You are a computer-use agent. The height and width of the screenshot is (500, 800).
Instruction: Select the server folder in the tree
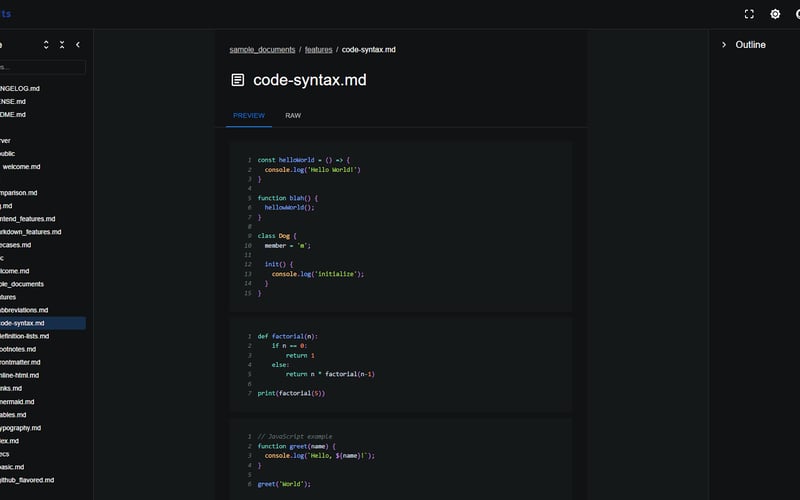[x=5, y=140]
